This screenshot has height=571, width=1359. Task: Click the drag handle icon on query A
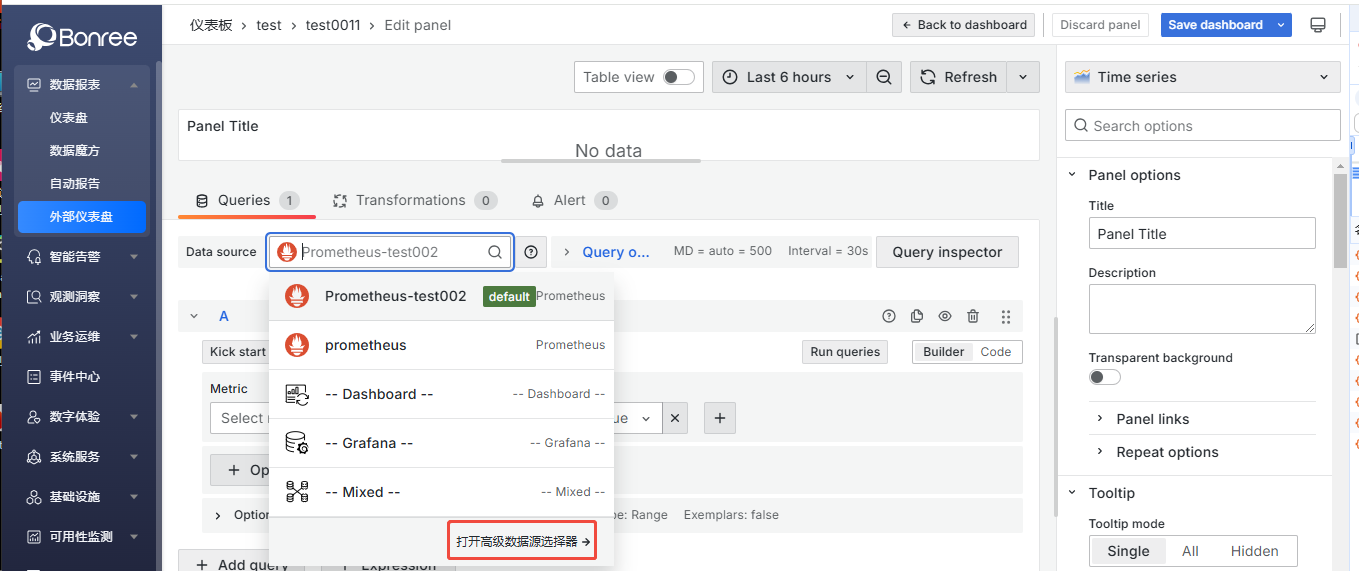[1006, 317]
